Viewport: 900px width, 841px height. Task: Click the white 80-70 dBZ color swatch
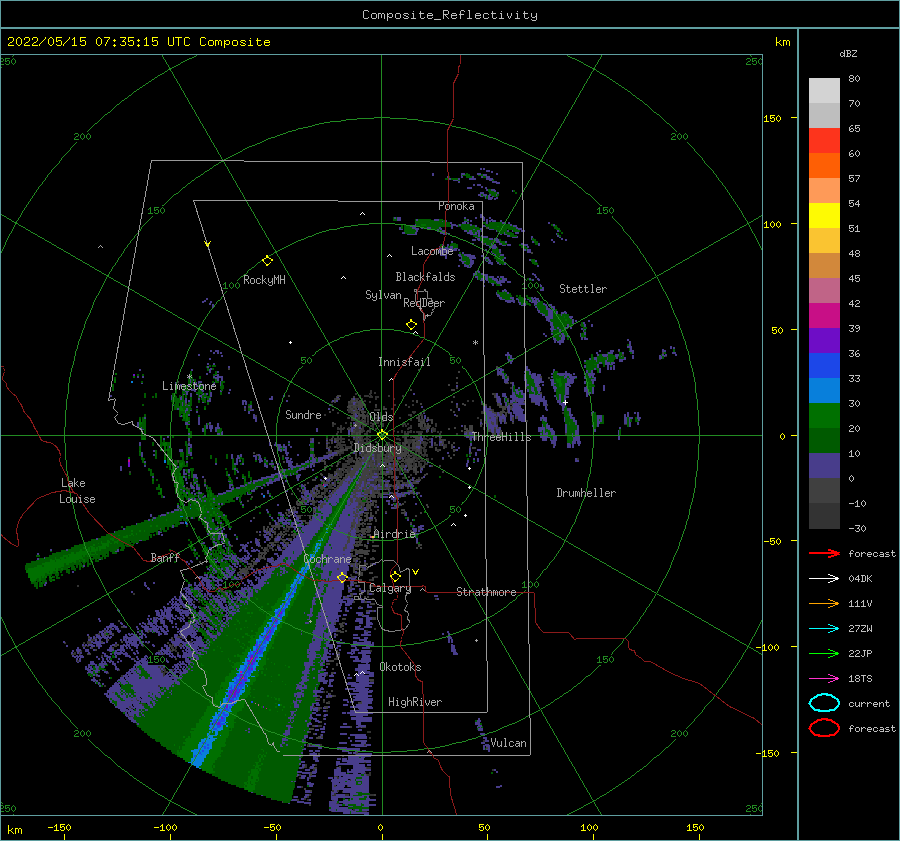[x=824, y=91]
